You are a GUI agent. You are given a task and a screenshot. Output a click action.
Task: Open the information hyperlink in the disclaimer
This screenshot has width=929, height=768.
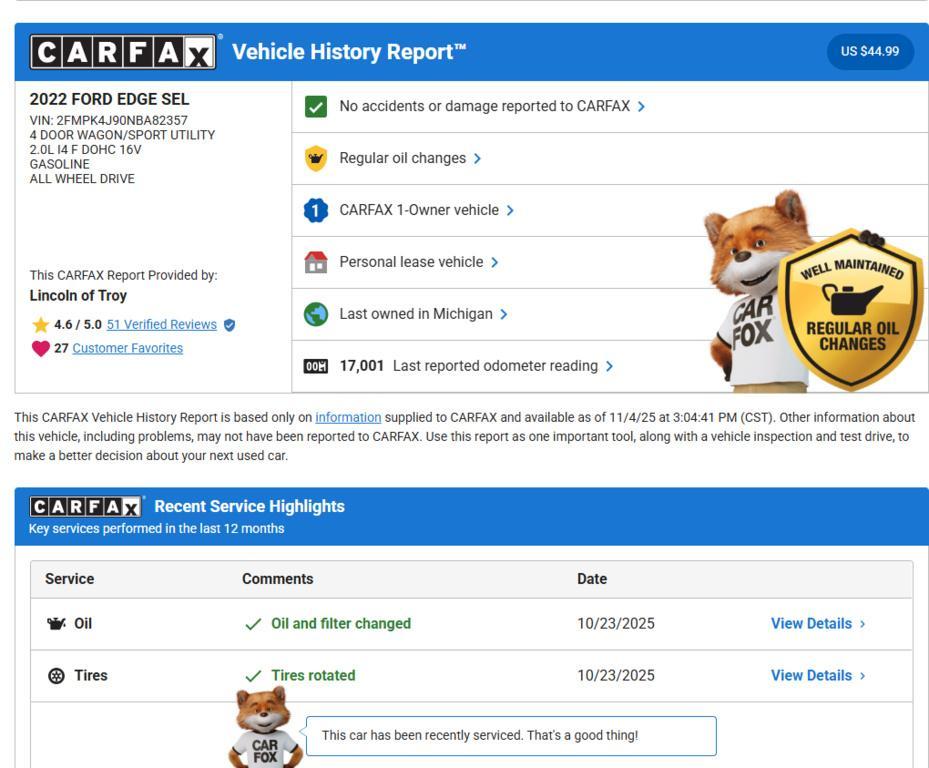coord(346,418)
